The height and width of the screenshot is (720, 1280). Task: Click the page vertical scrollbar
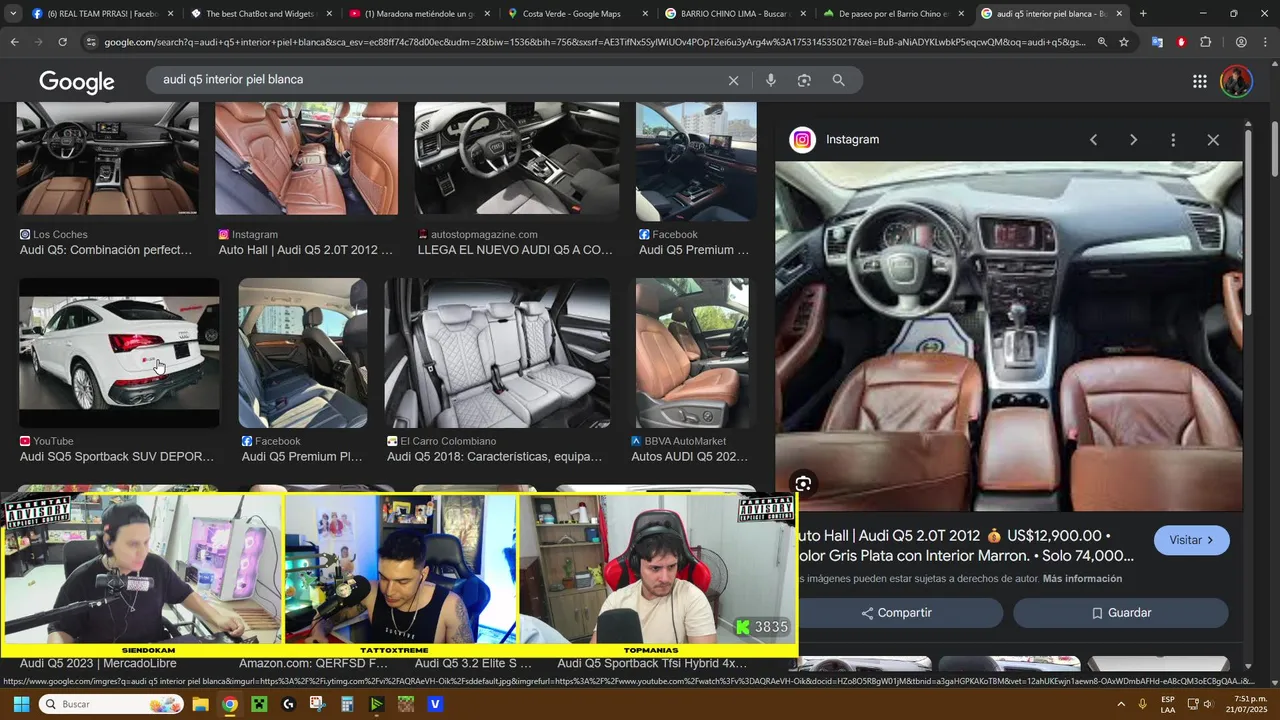1275,150
